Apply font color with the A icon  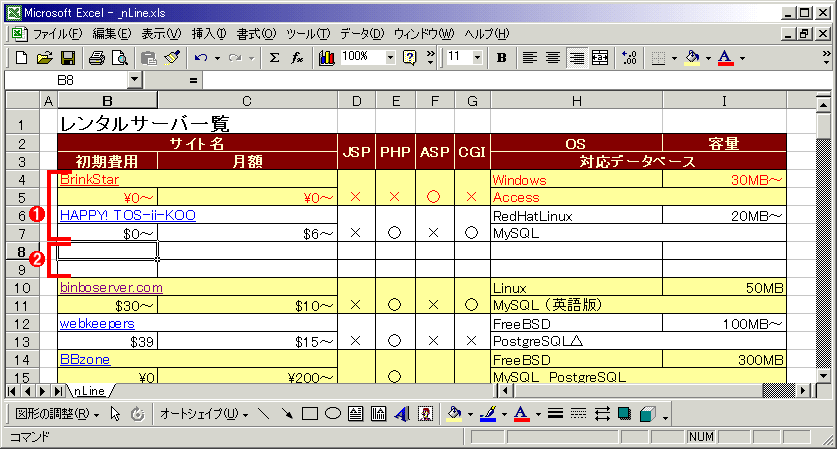click(725, 58)
